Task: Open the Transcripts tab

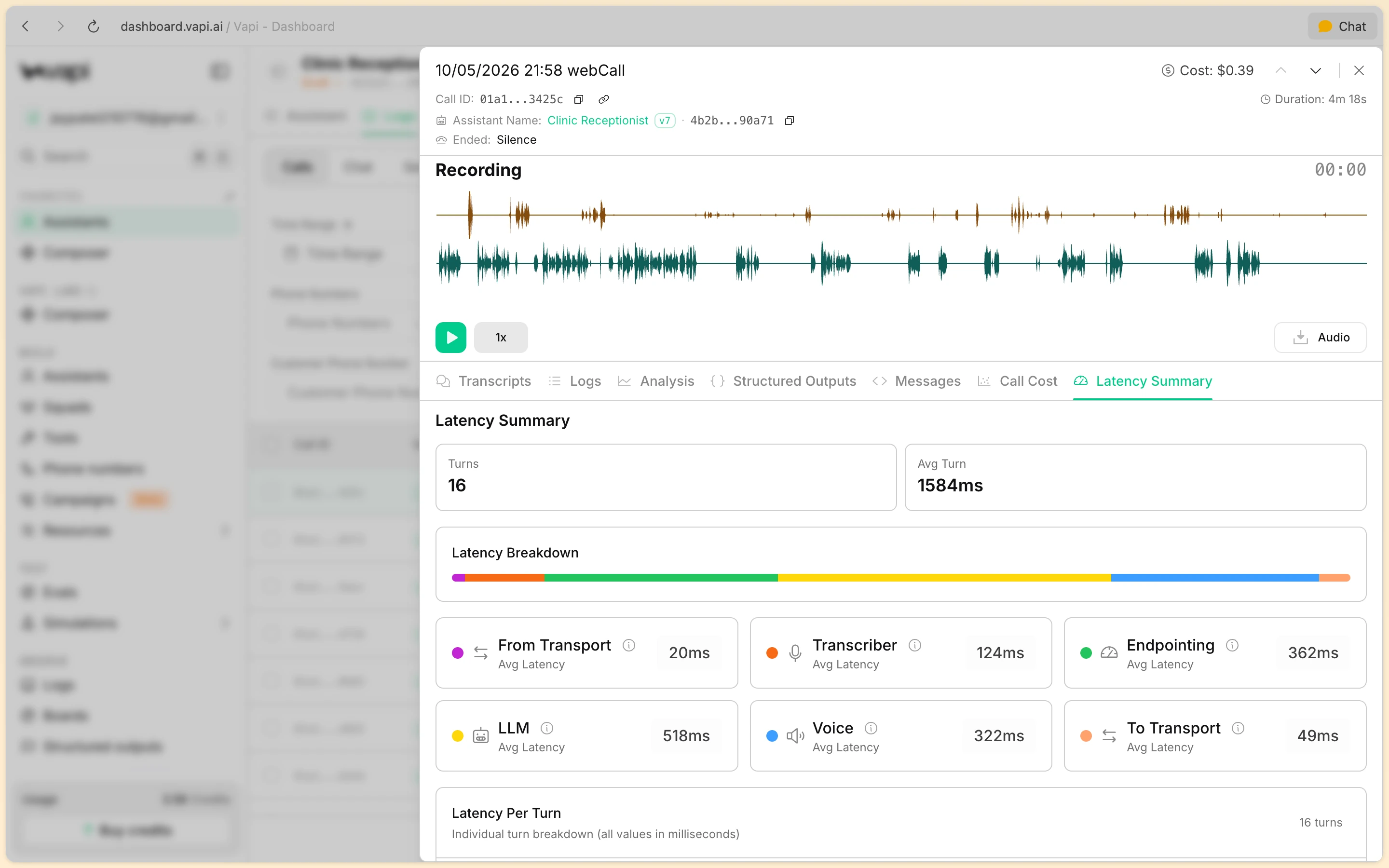Action: 484,381
